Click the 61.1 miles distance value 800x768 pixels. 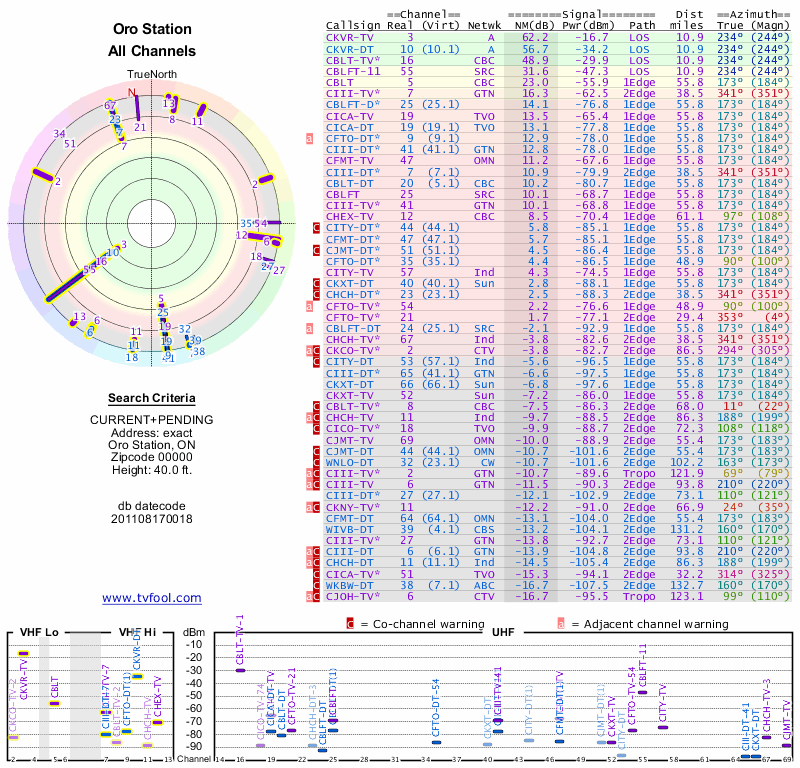click(x=690, y=216)
